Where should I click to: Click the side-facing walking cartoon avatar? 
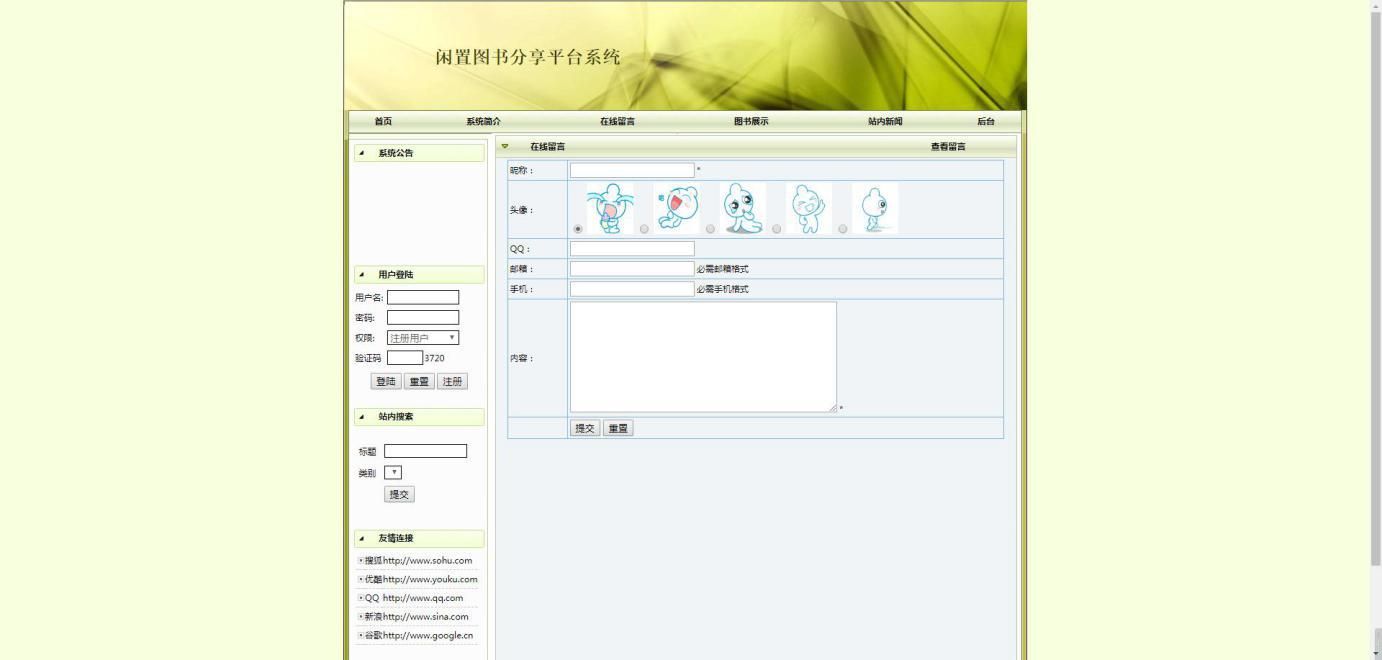tap(875, 208)
